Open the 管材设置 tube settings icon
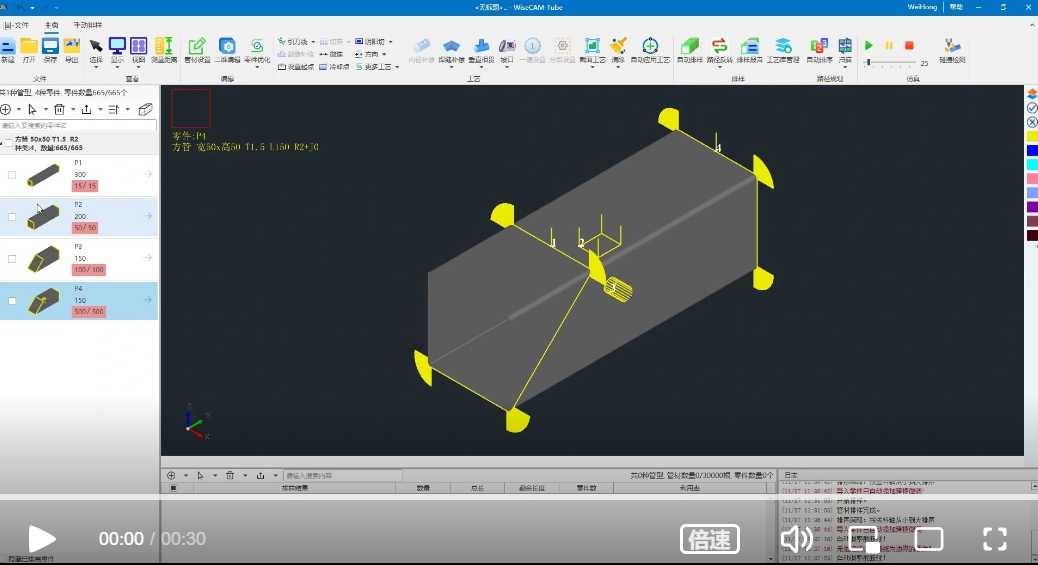The width and height of the screenshot is (1038, 565). point(197,50)
